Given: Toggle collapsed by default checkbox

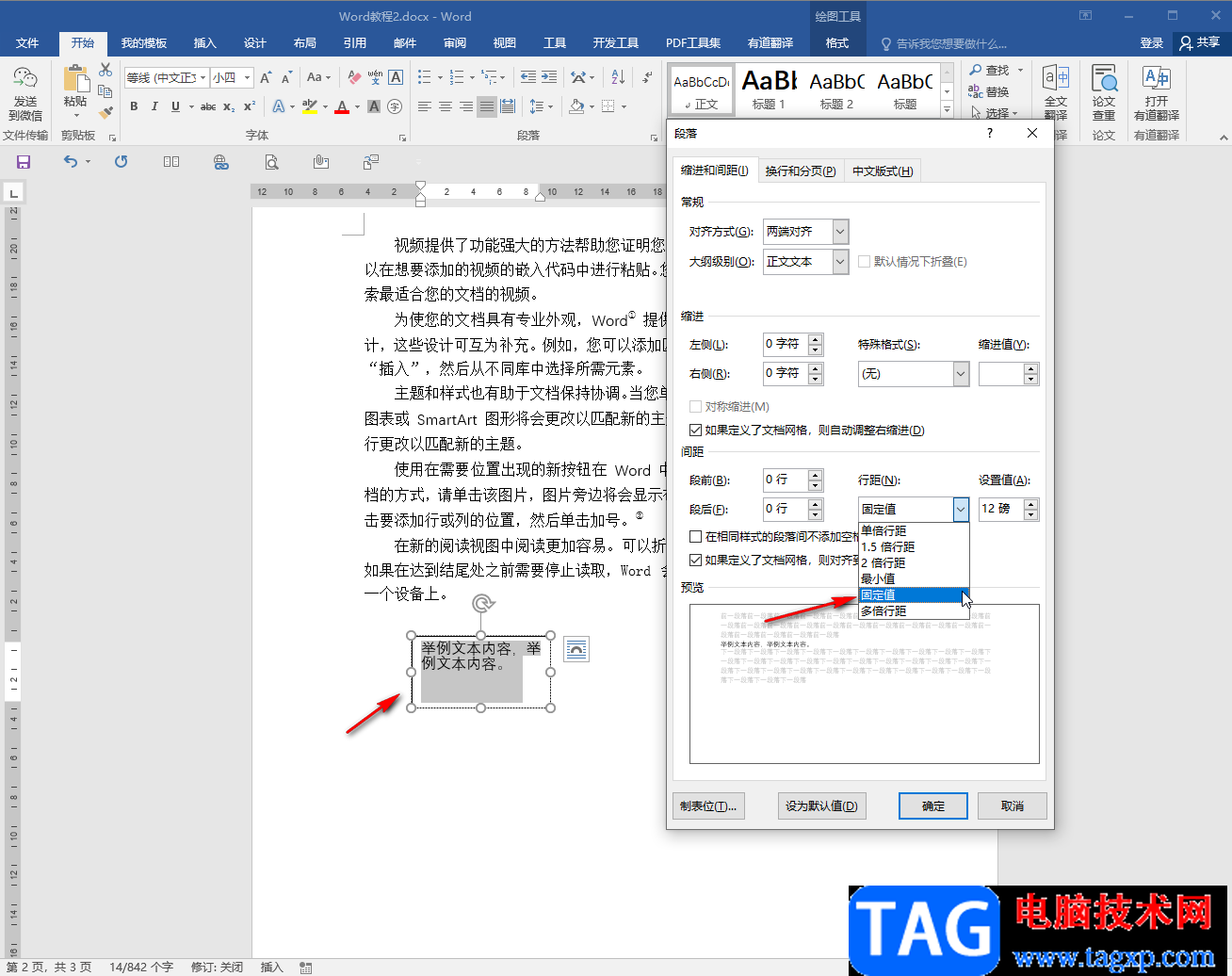Looking at the screenshot, I should point(865,262).
